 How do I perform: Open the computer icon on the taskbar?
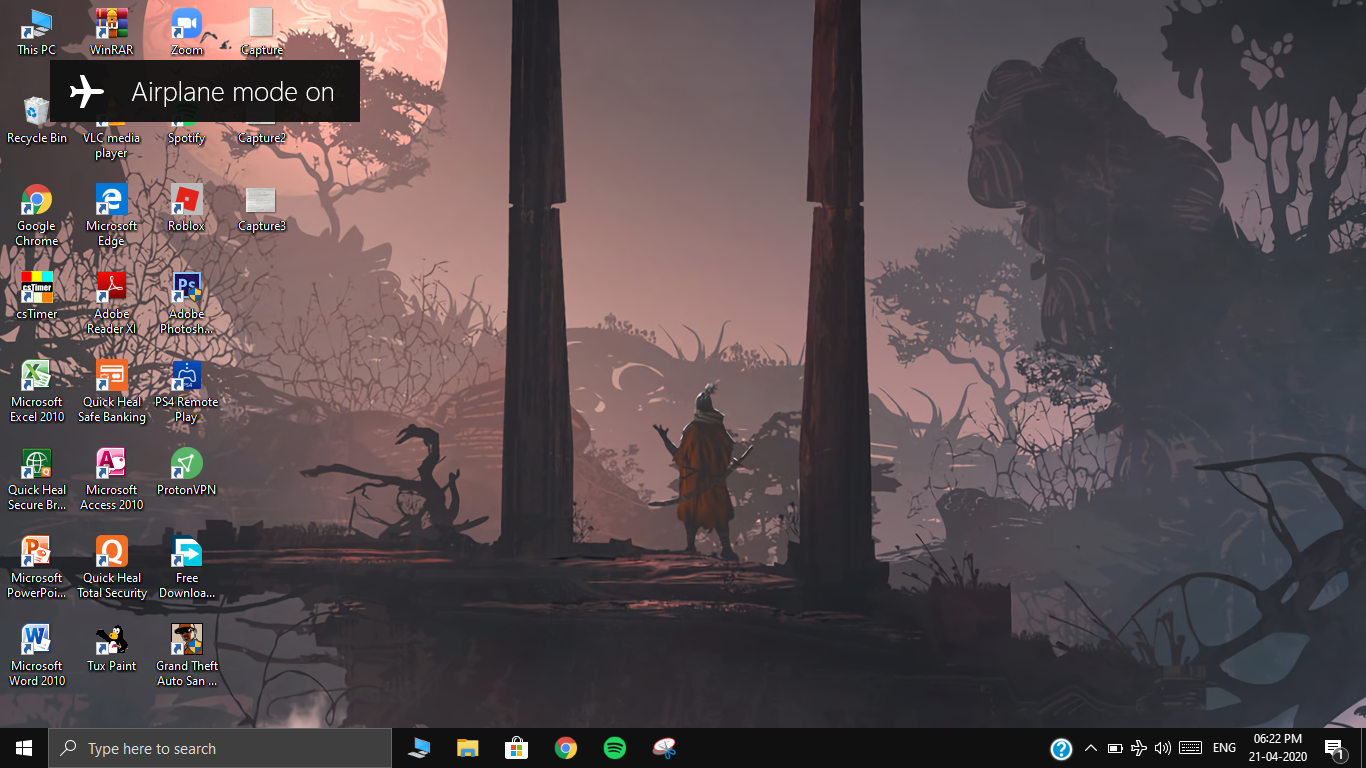pos(419,748)
